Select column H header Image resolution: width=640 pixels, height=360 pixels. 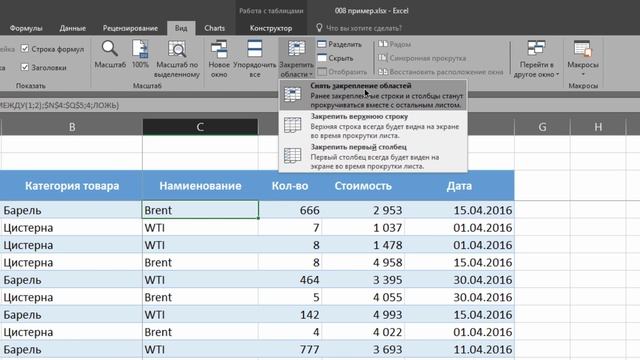pos(598,127)
